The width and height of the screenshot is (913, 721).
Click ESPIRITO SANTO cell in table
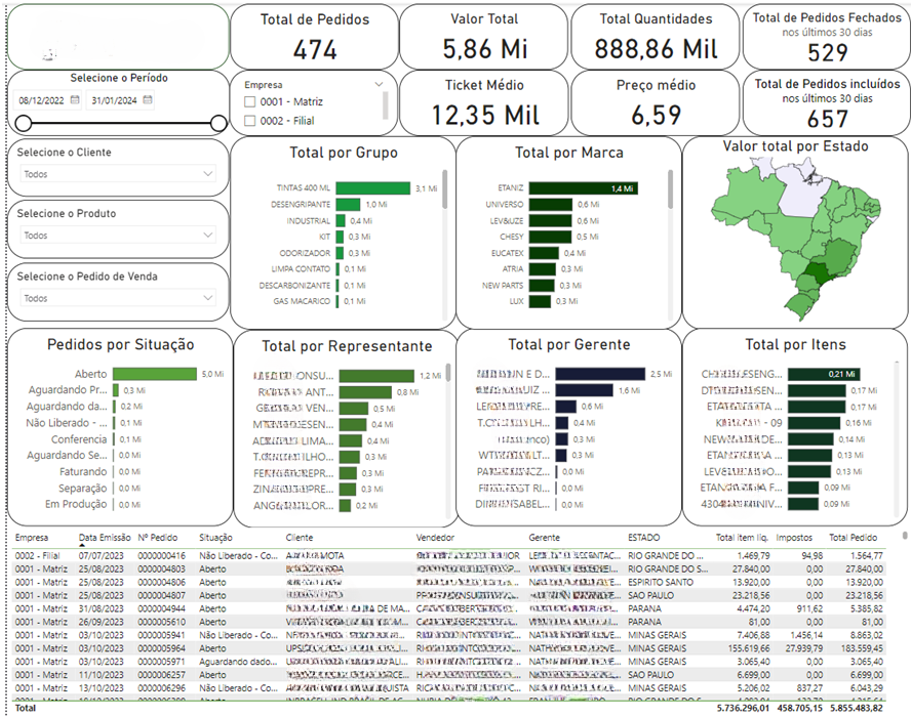pos(661,582)
